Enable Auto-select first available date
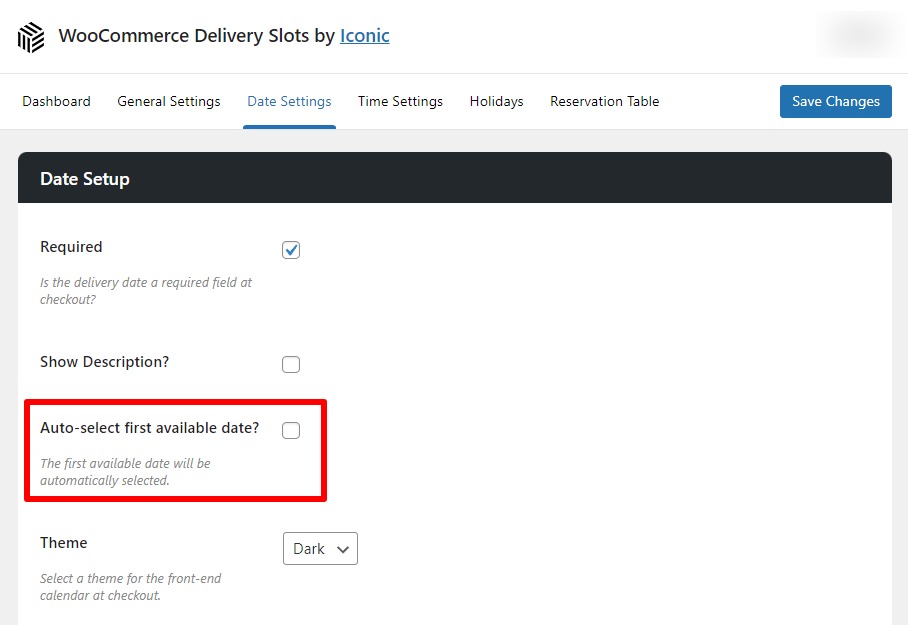This screenshot has height=625, width=908. 290,430
